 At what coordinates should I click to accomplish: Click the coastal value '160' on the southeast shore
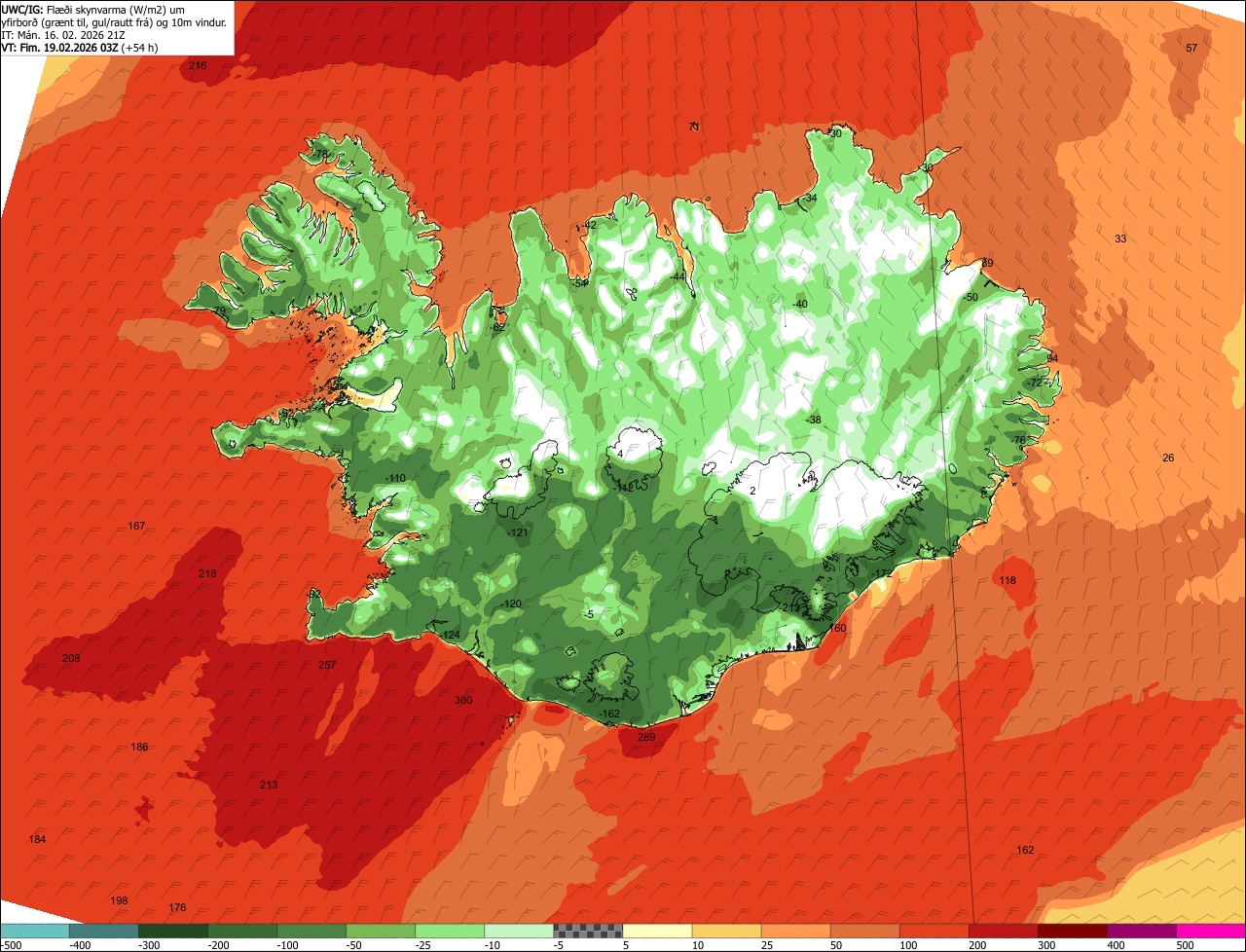point(838,628)
